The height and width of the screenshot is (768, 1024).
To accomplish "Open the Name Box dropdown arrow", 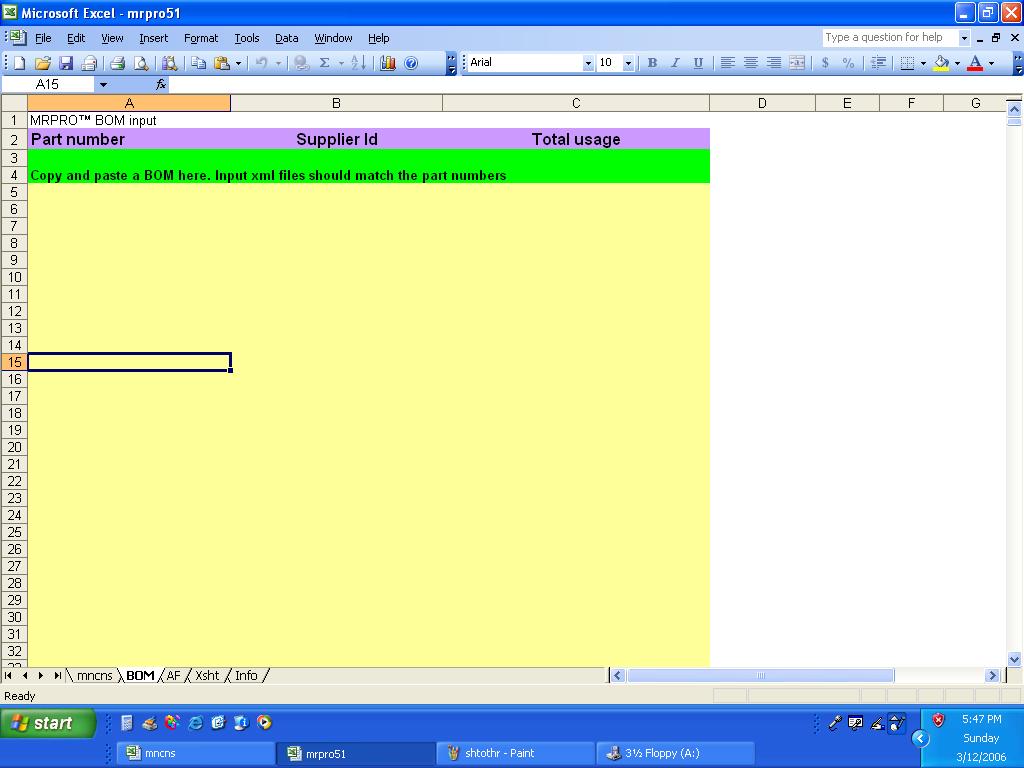I will 103,84.
